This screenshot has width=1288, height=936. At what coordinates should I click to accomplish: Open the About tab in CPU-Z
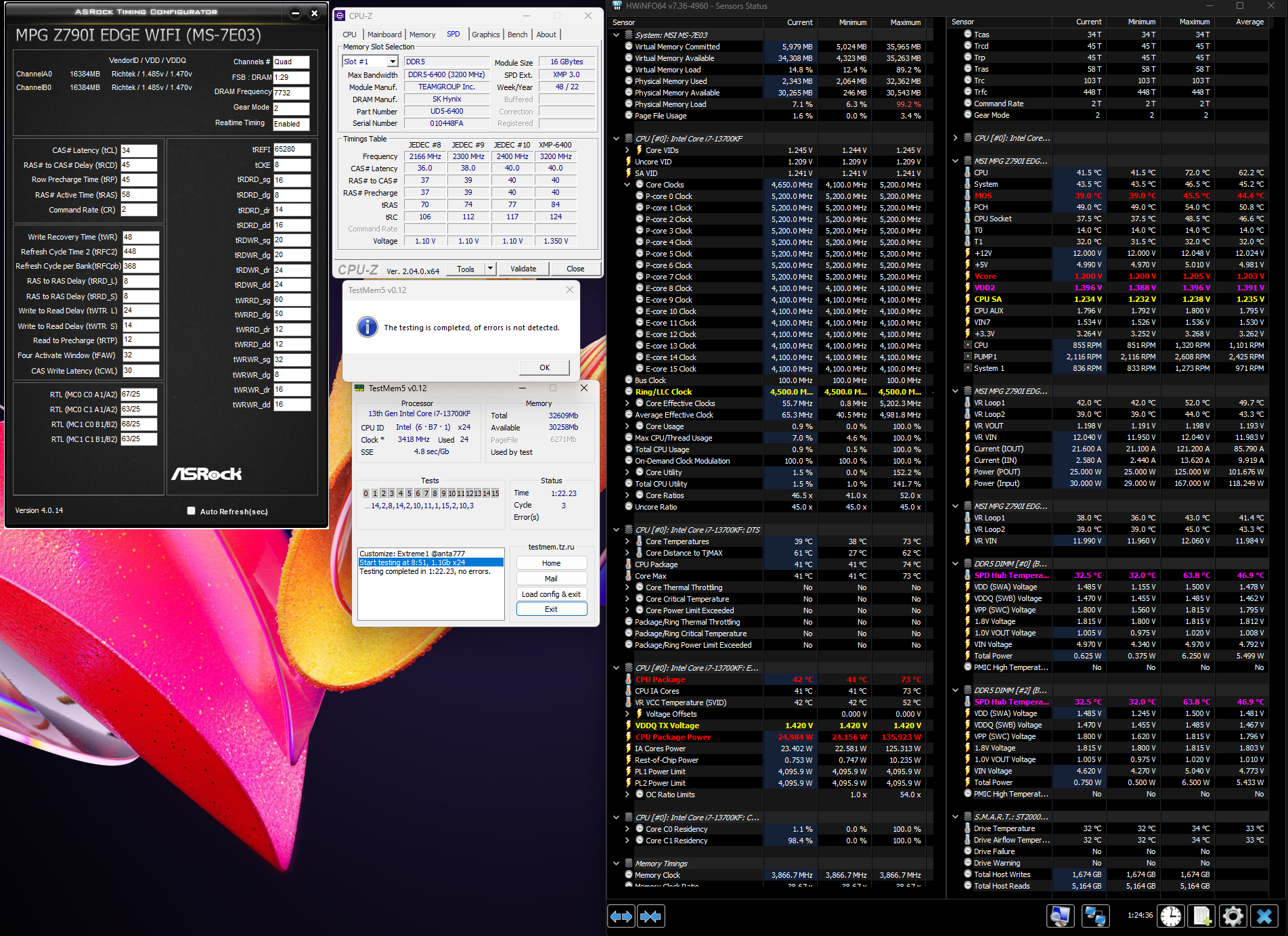coord(546,35)
